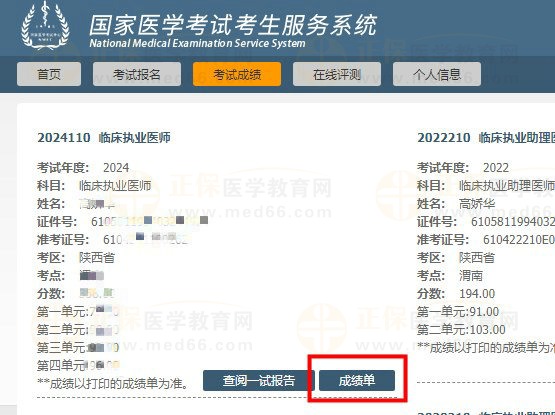Click the 第二单元:103.00 score line
This screenshot has height=415, width=555.
click(461, 330)
